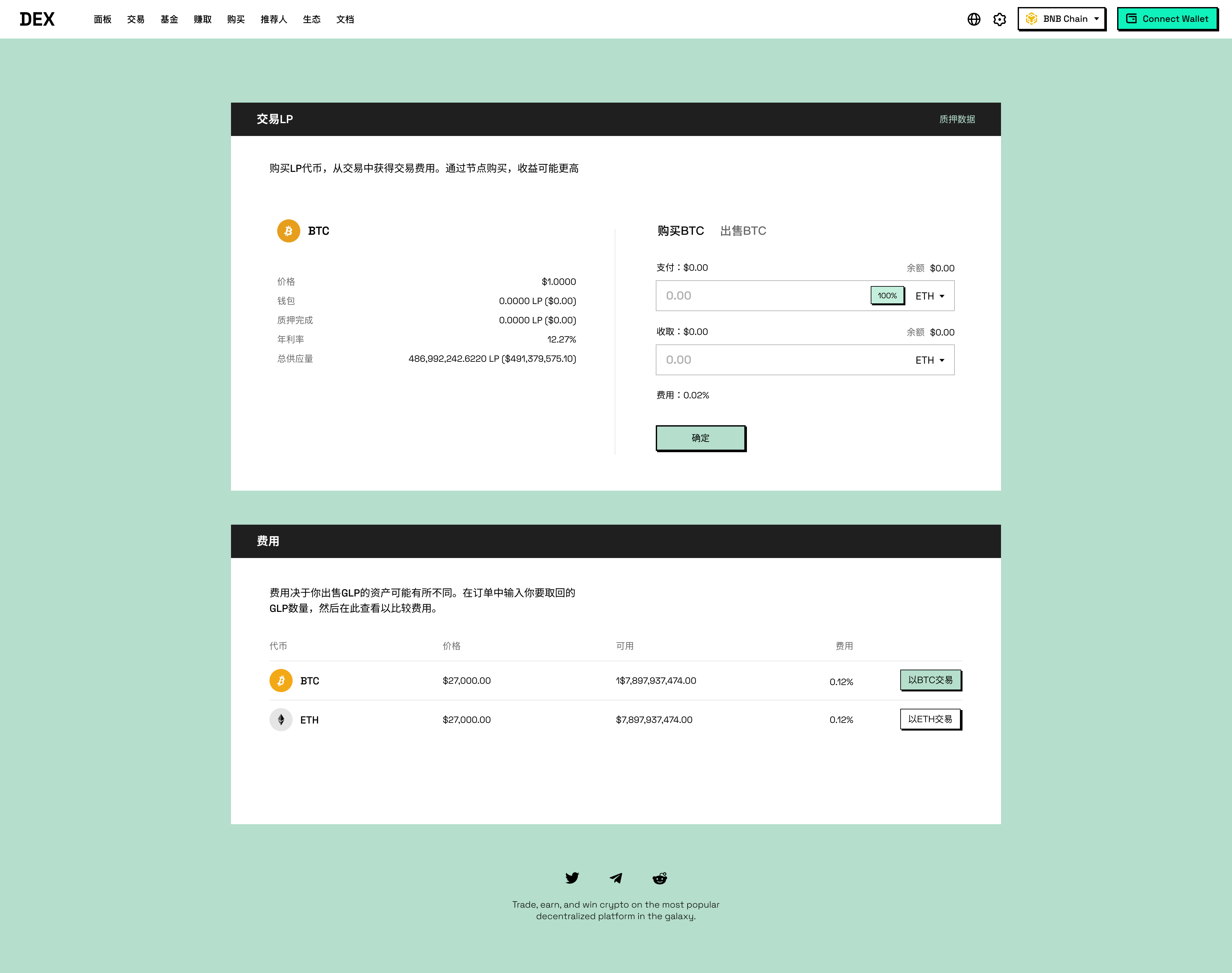Click the DEX logo
1232x973 pixels.
37,19
